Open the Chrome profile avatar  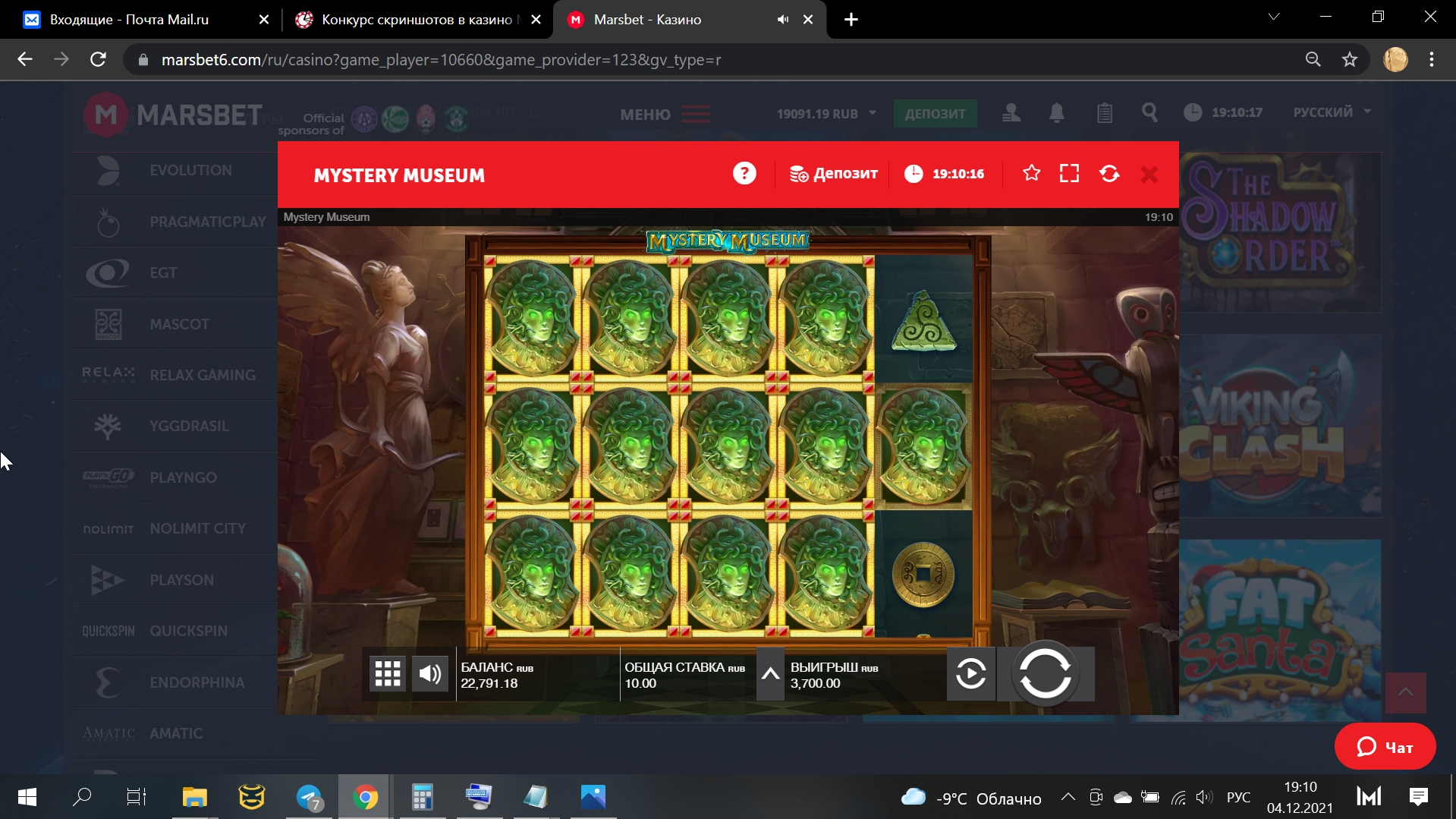tap(1395, 59)
